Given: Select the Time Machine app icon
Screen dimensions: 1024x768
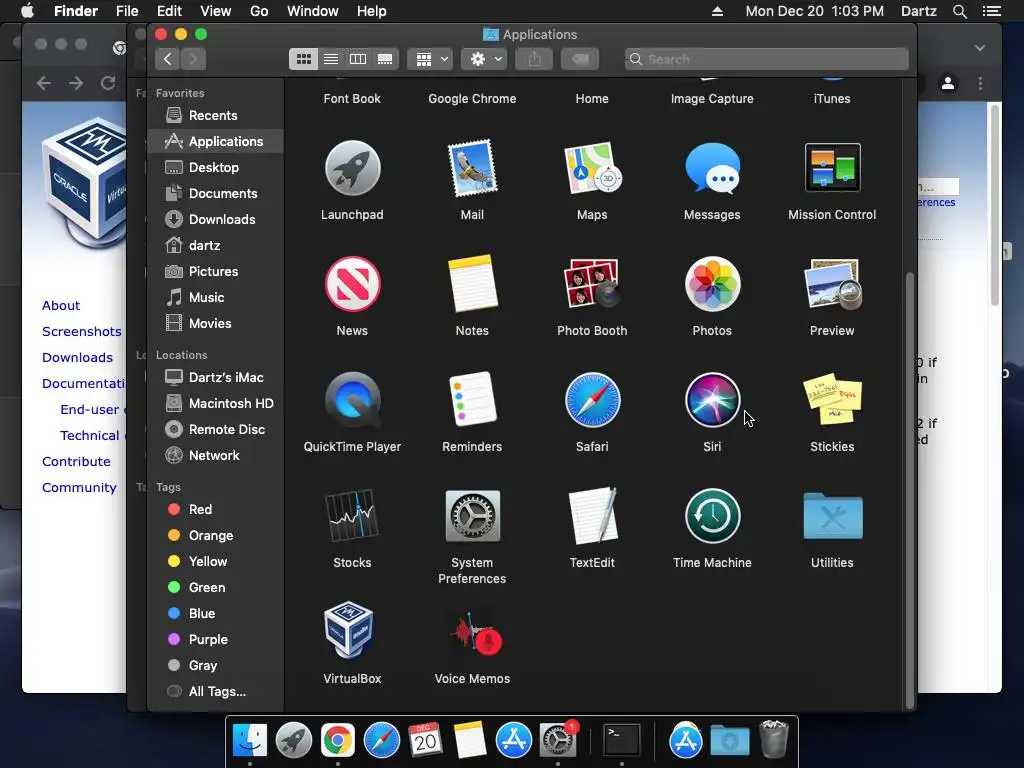Looking at the screenshot, I should 712,516.
